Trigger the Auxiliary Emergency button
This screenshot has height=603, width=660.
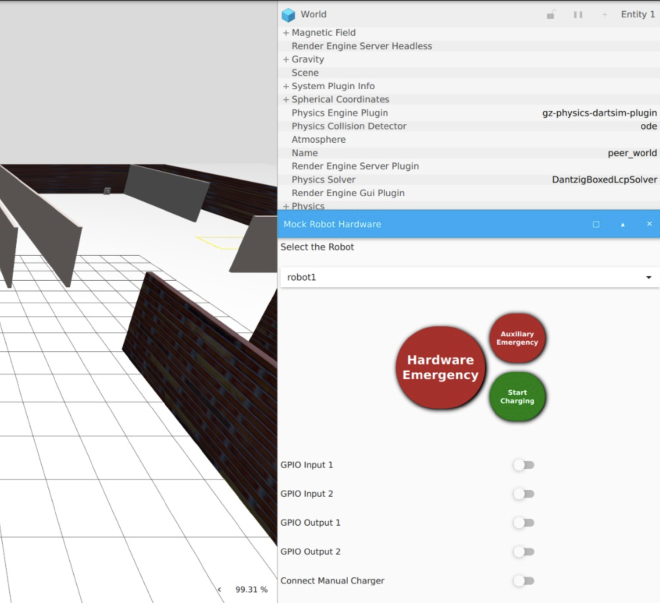click(517, 338)
